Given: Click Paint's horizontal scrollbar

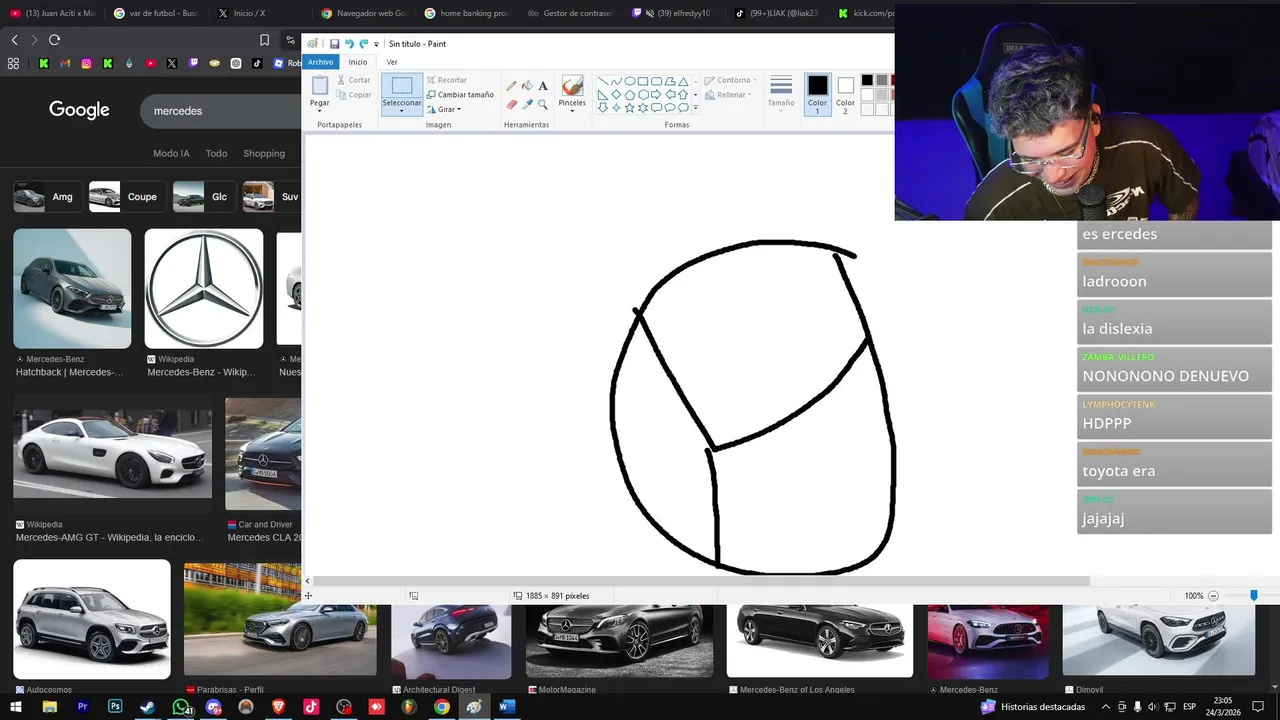Looking at the screenshot, I should [x=701, y=581].
